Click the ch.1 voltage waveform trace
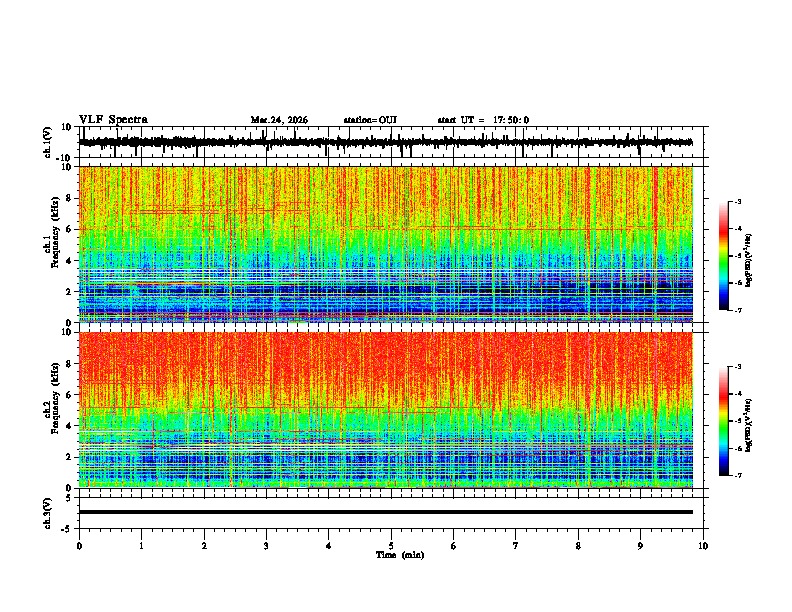The width and height of the screenshot is (792, 612). [x=385, y=142]
